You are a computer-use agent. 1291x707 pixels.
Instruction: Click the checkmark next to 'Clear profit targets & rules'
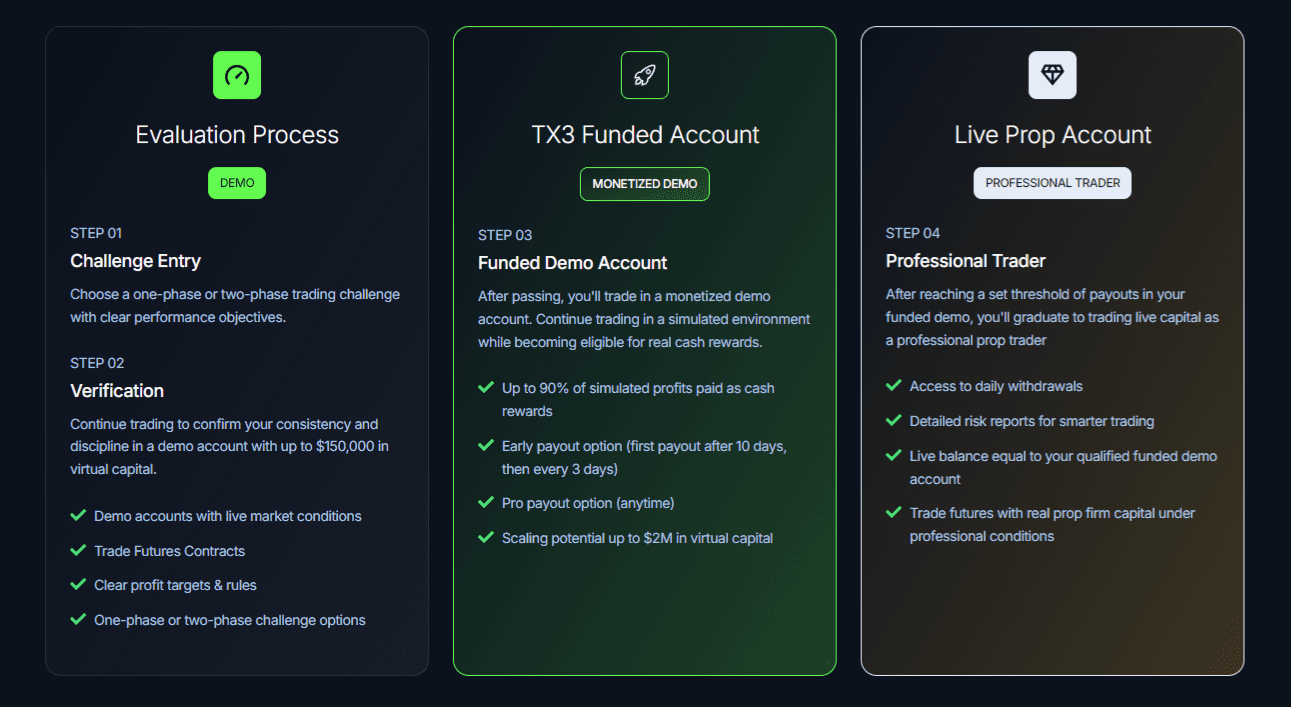click(x=78, y=585)
